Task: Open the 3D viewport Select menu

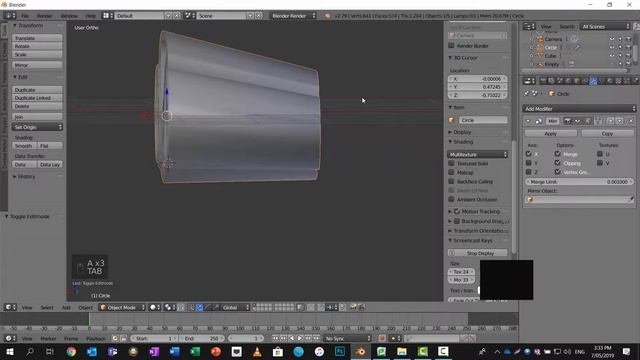Action: [x=47, y=307]
